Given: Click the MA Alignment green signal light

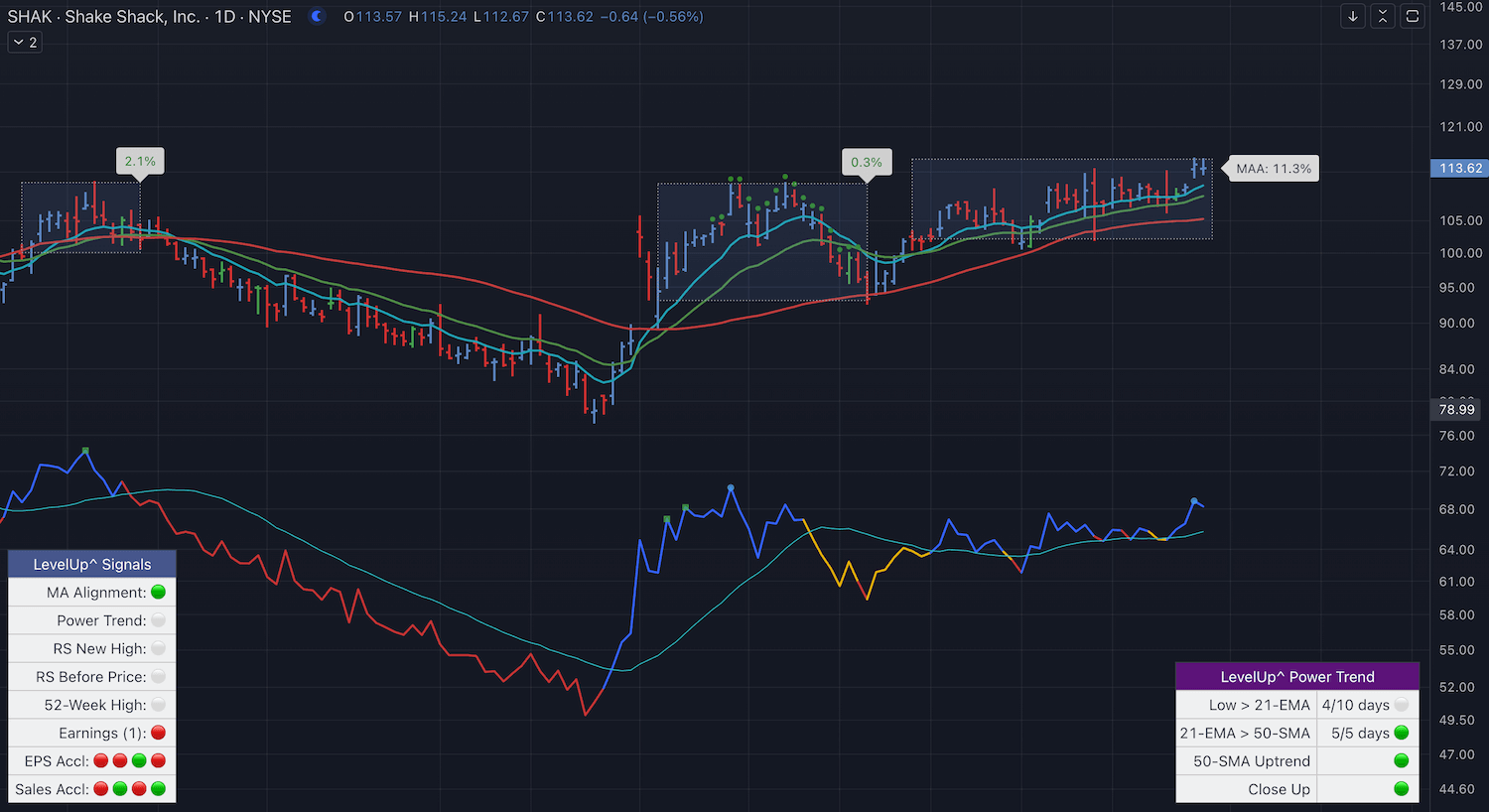Looking at the screenshot, I should 157,591.
